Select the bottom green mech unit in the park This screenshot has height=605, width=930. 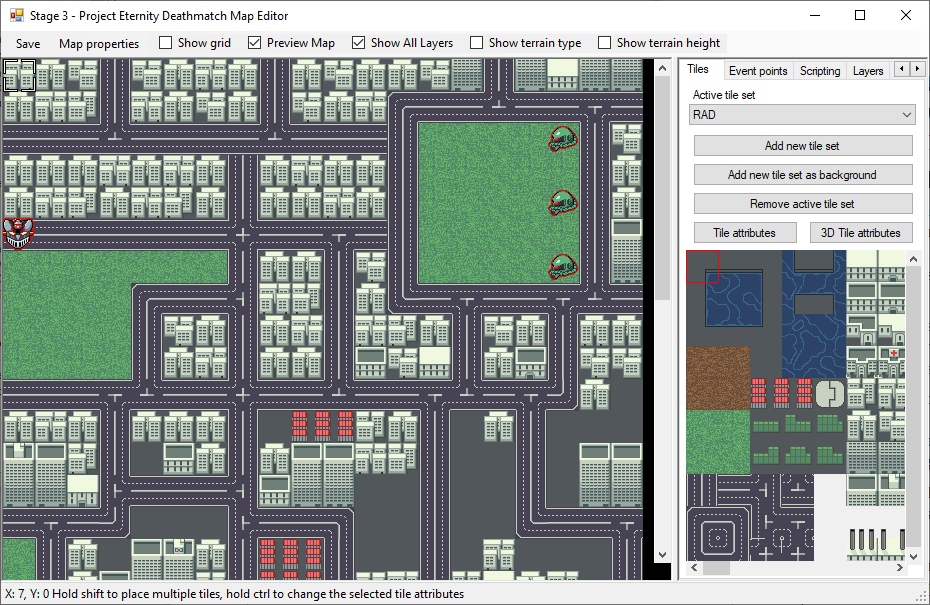[x=563, y=267]
